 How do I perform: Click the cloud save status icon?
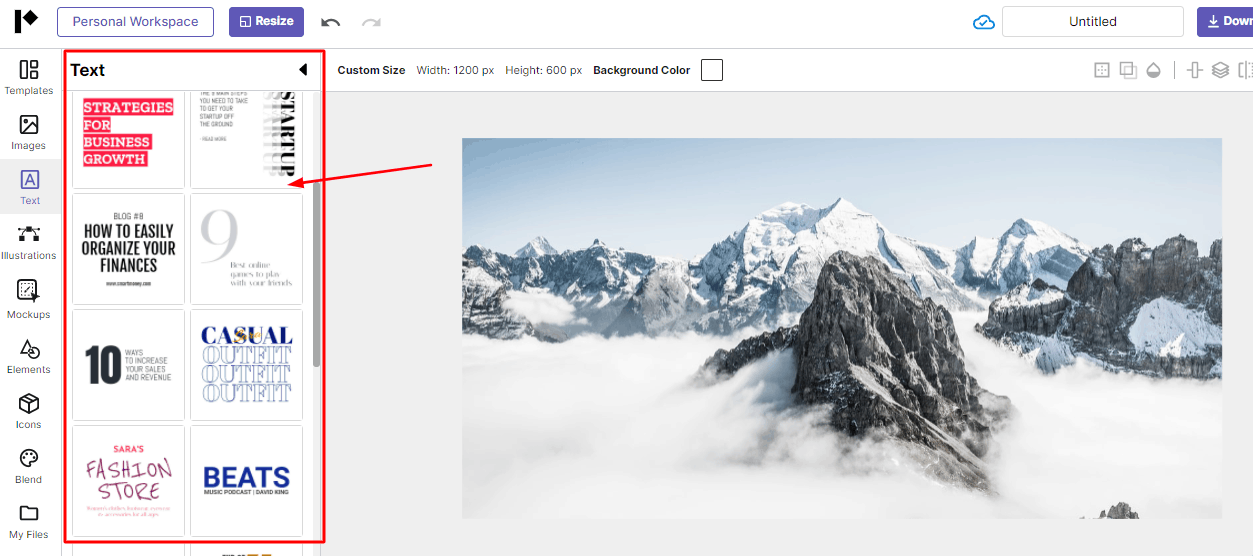tap(984, 22)
